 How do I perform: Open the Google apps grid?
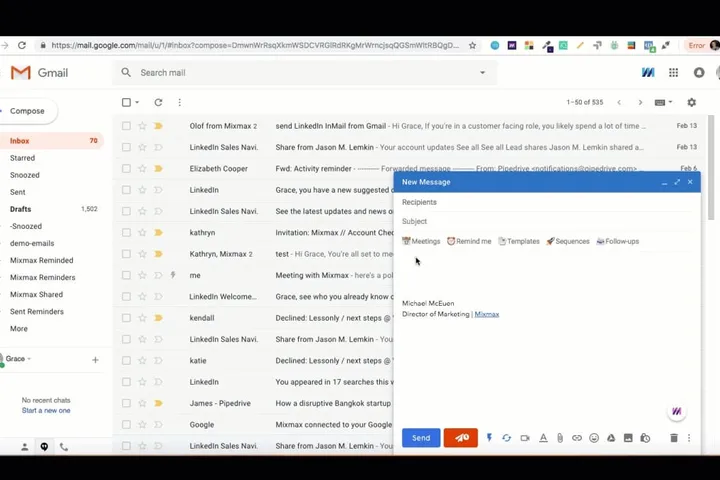[673, 73]
